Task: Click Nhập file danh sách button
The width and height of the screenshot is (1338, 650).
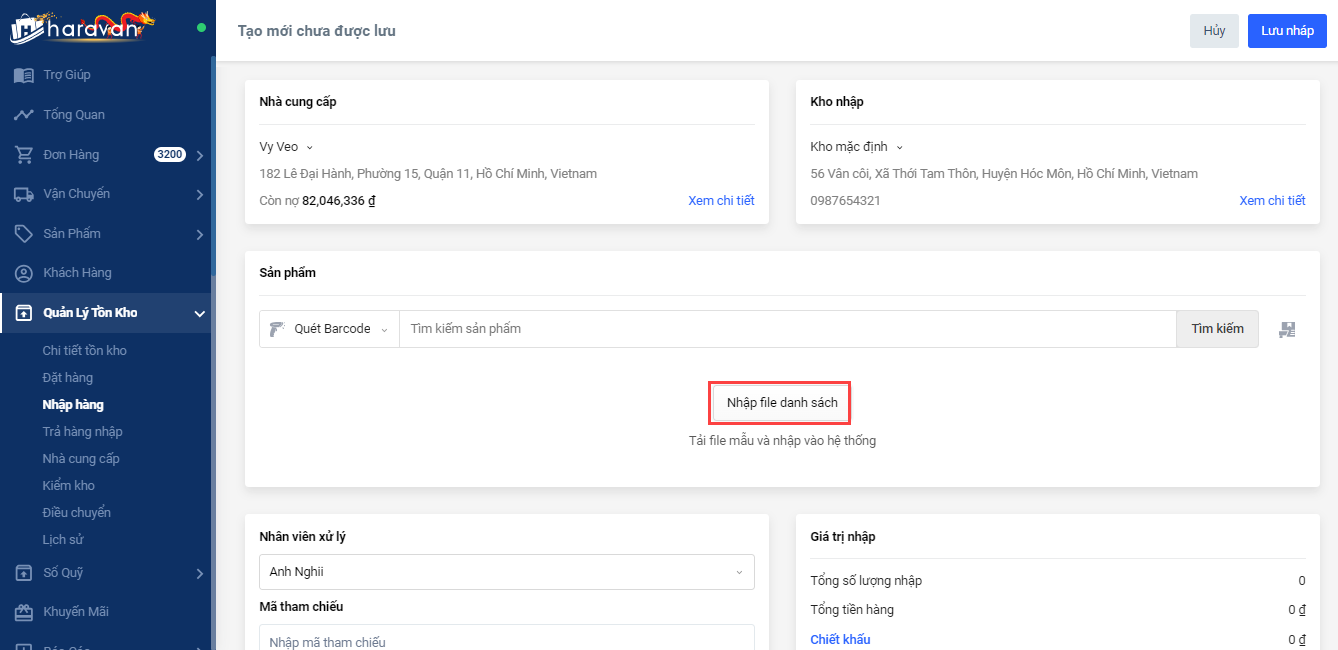Action: pyautogui.click(x=781, y=403)
